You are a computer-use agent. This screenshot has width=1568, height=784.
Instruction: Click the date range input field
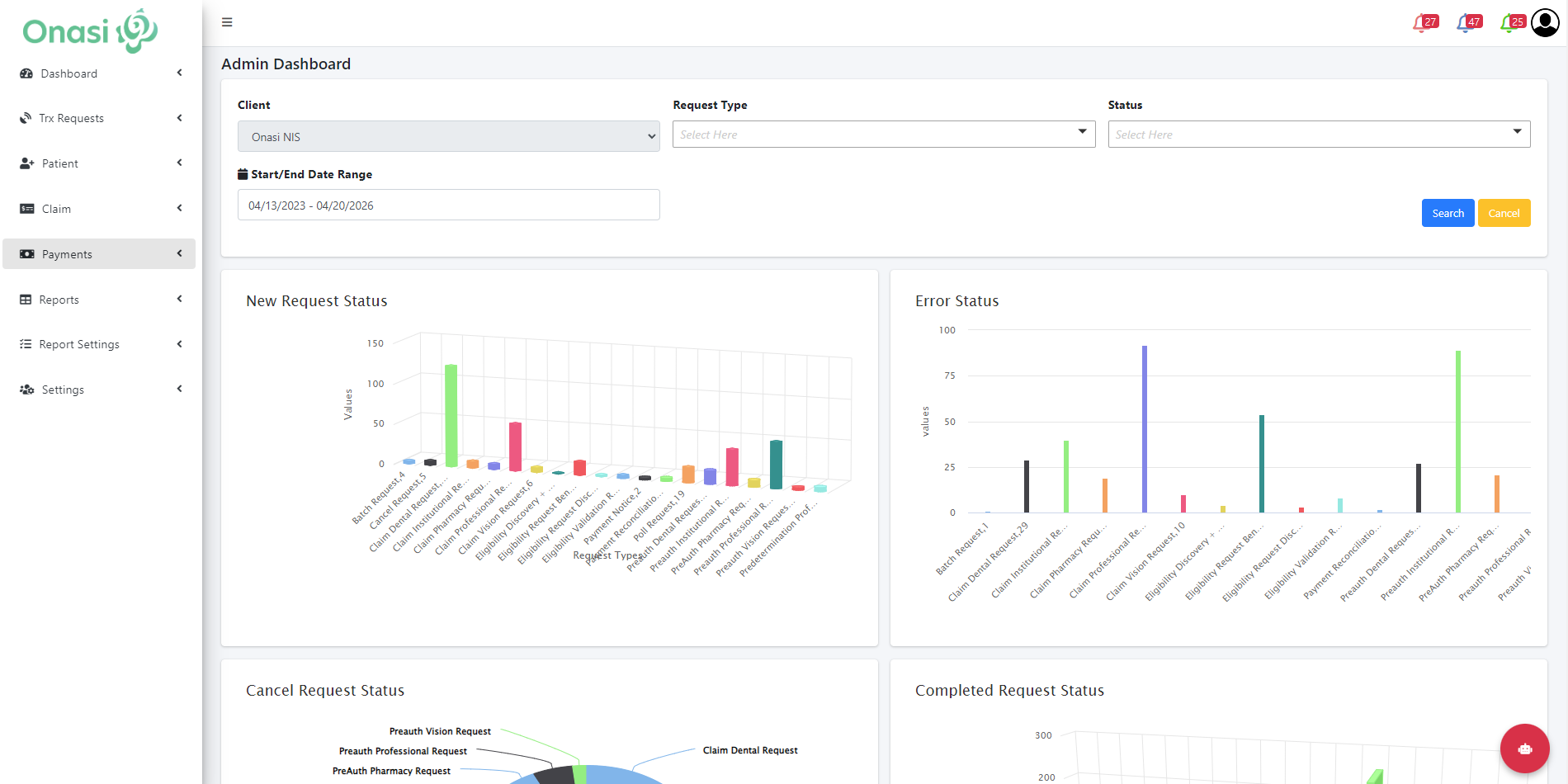pos(448,205)
